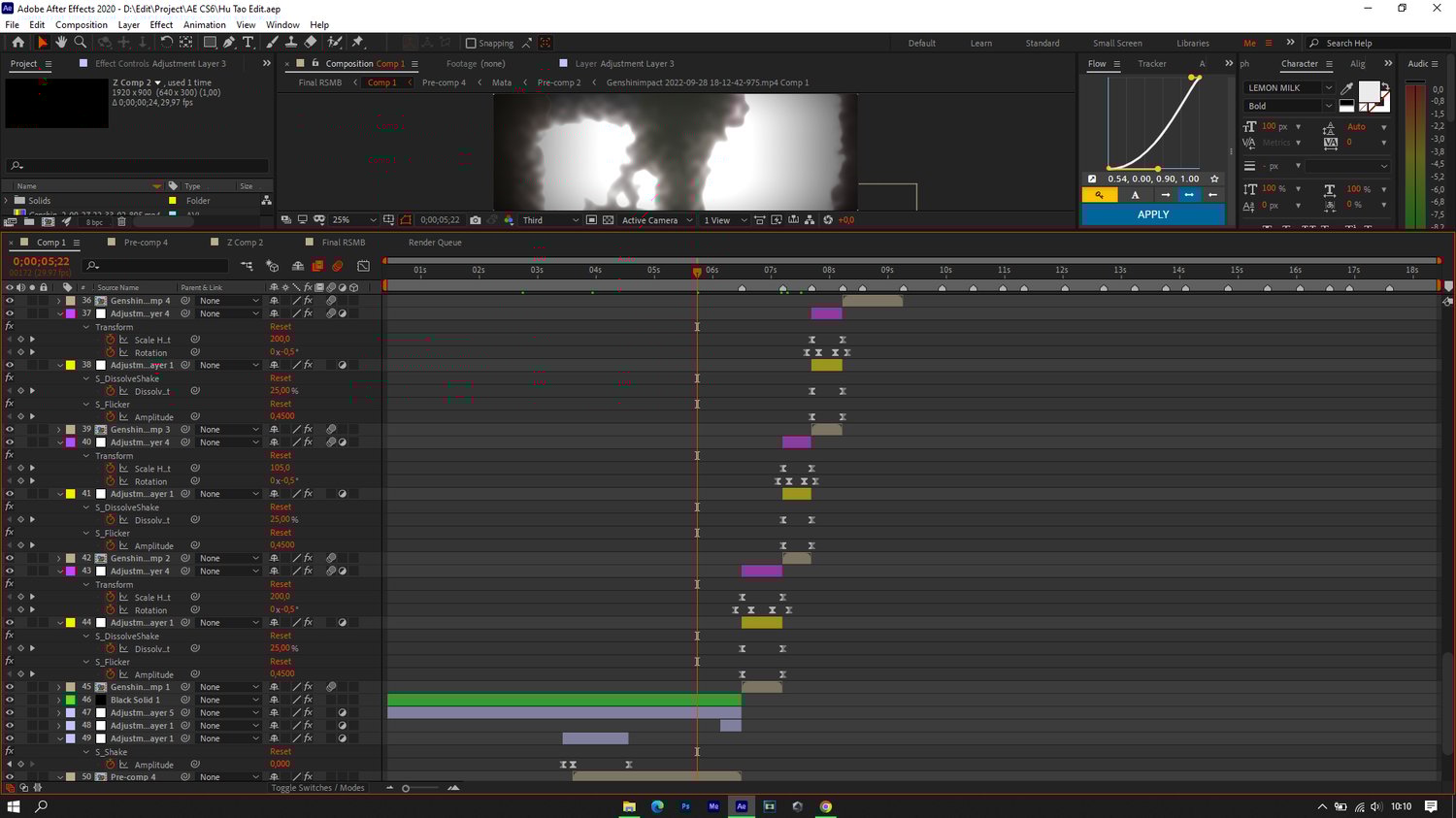Select the Brush tool
The width and height of the screenshot is (1456, 818).
coord(272,43)
